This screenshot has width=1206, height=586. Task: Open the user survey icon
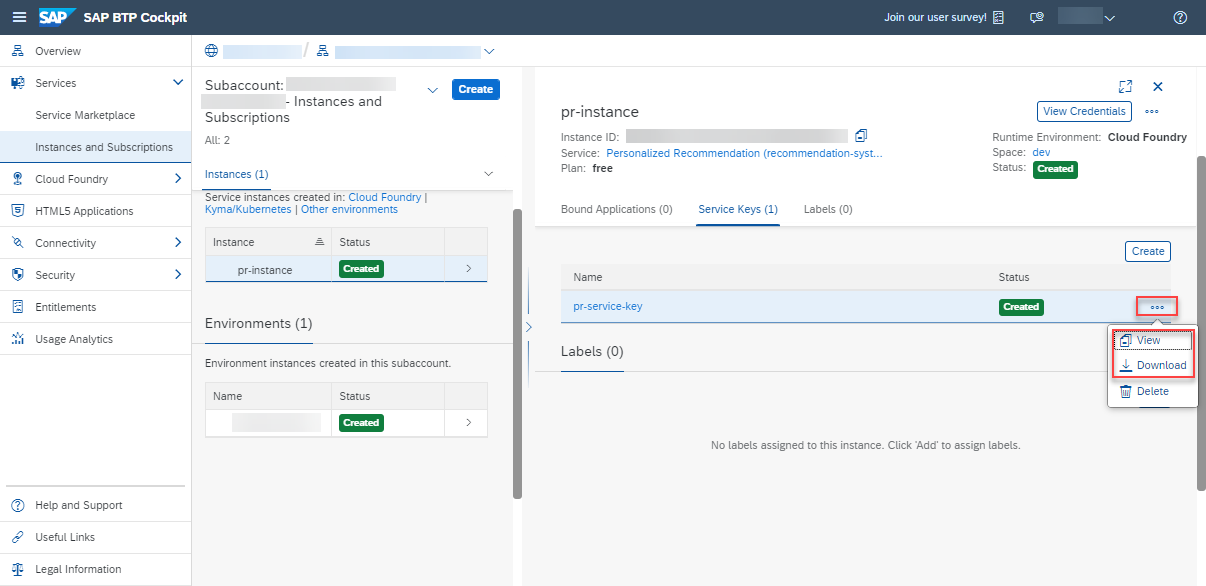click(x=998, y=17)
